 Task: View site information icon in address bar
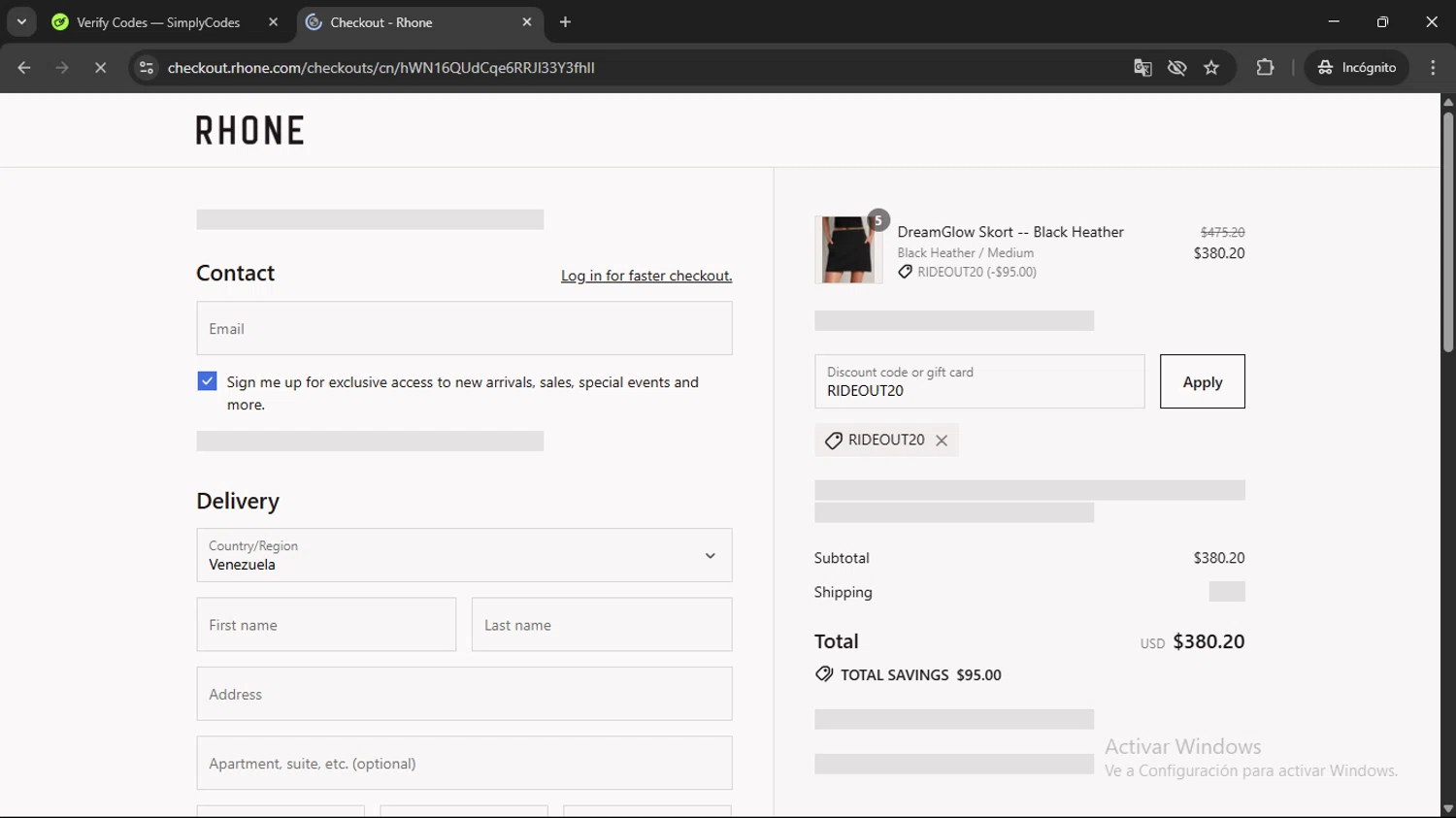pyautogui.click(x=147, y=68)
